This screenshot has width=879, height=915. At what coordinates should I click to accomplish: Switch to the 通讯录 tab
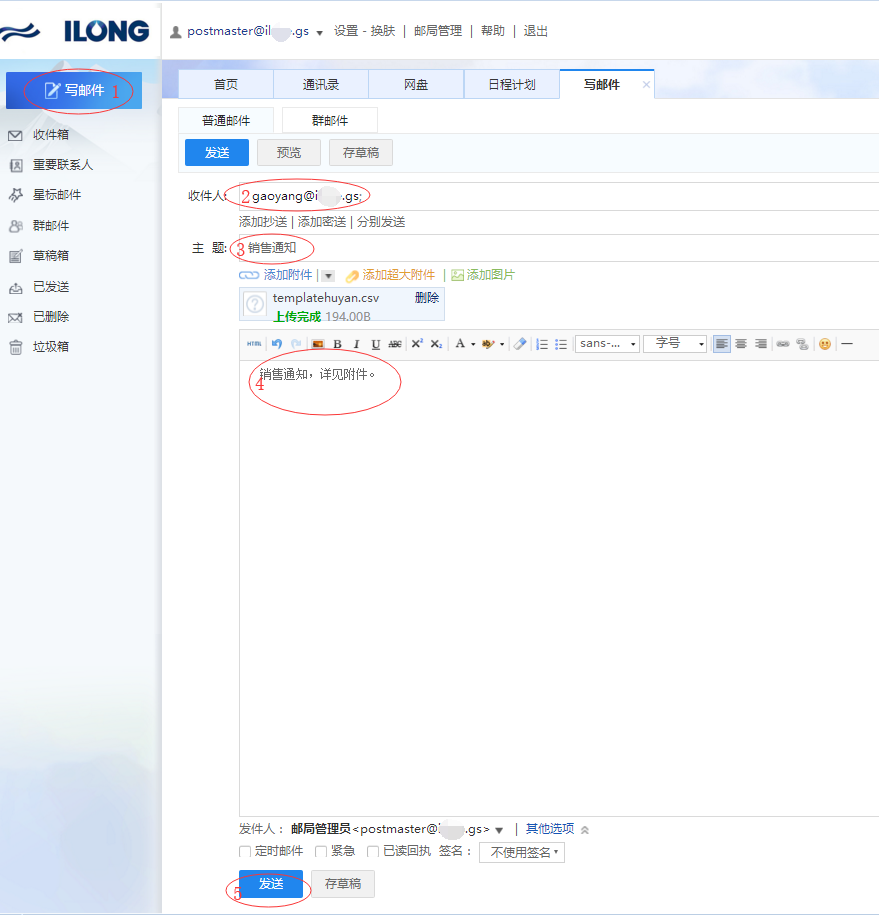click(x=321, y=85)
